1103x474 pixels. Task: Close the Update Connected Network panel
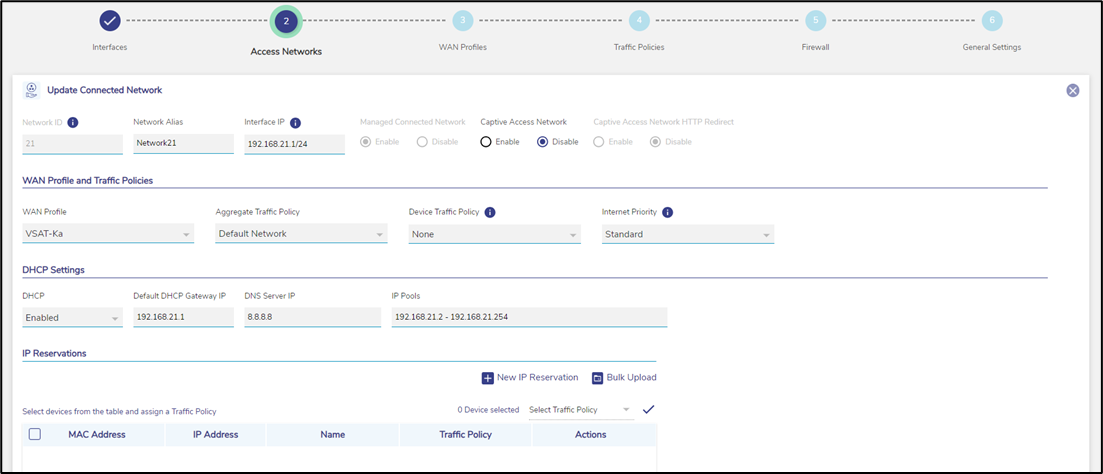click(x=1073, y=90)
